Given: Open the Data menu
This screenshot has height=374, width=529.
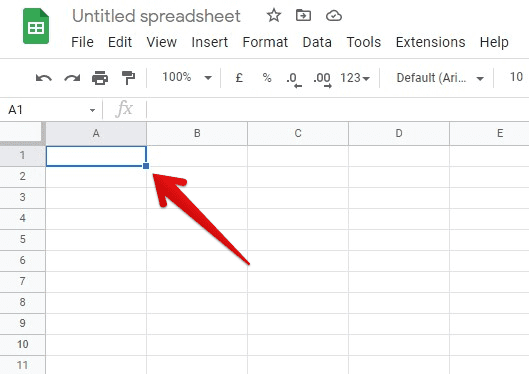Looking at the screenshot, I should pyautogui.click(x=317, y=42).
